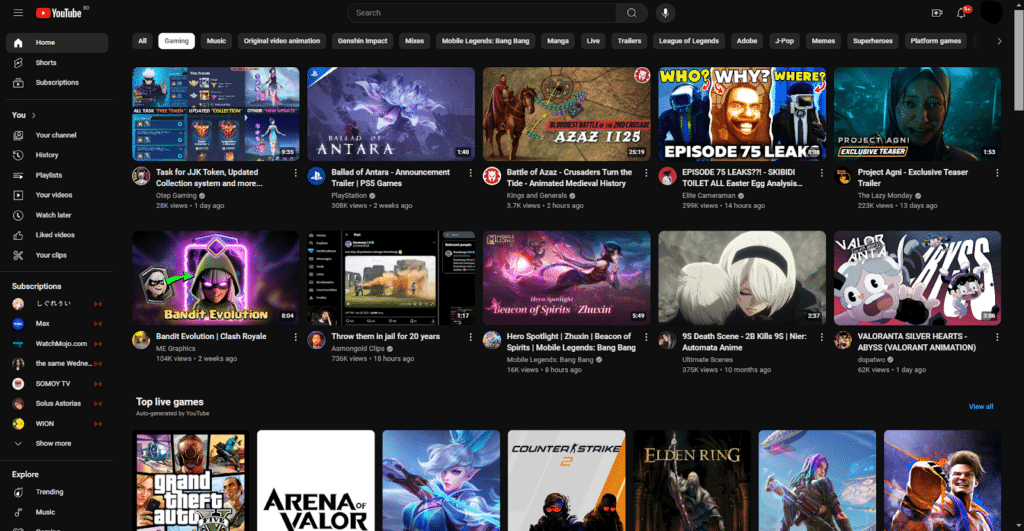Click the YouTube logo
Image resolution: width=1024 pixels, height=531 pixels.
click(59, 12)
